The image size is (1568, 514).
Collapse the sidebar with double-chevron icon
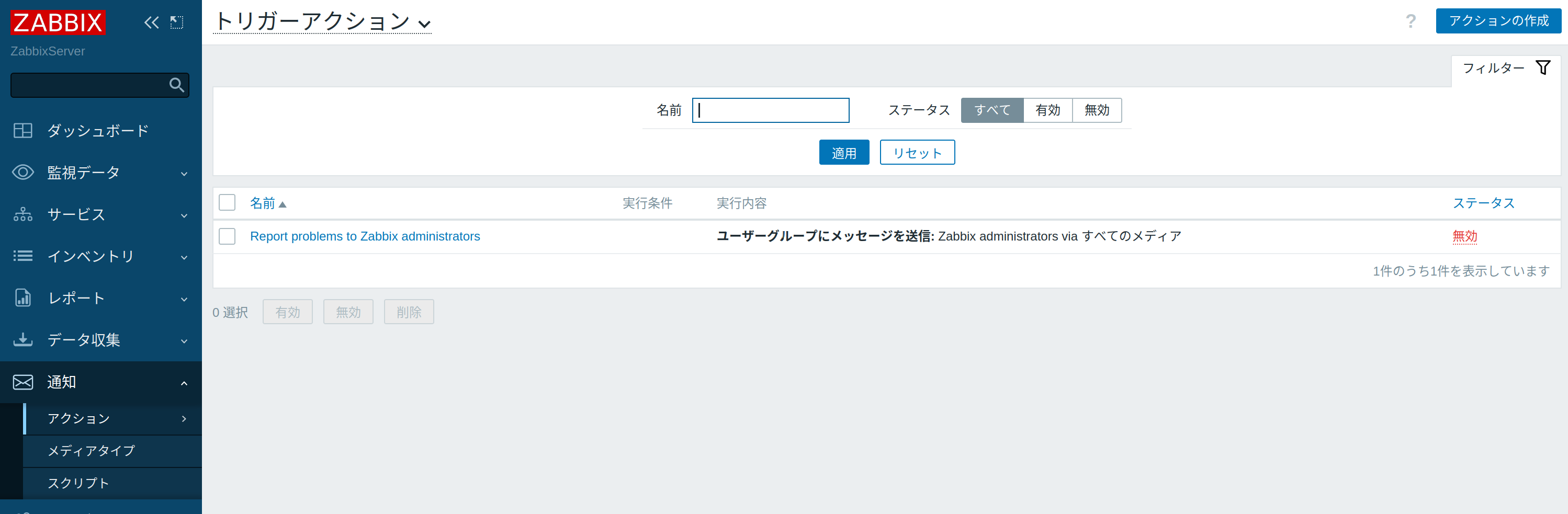pos(152,22)
